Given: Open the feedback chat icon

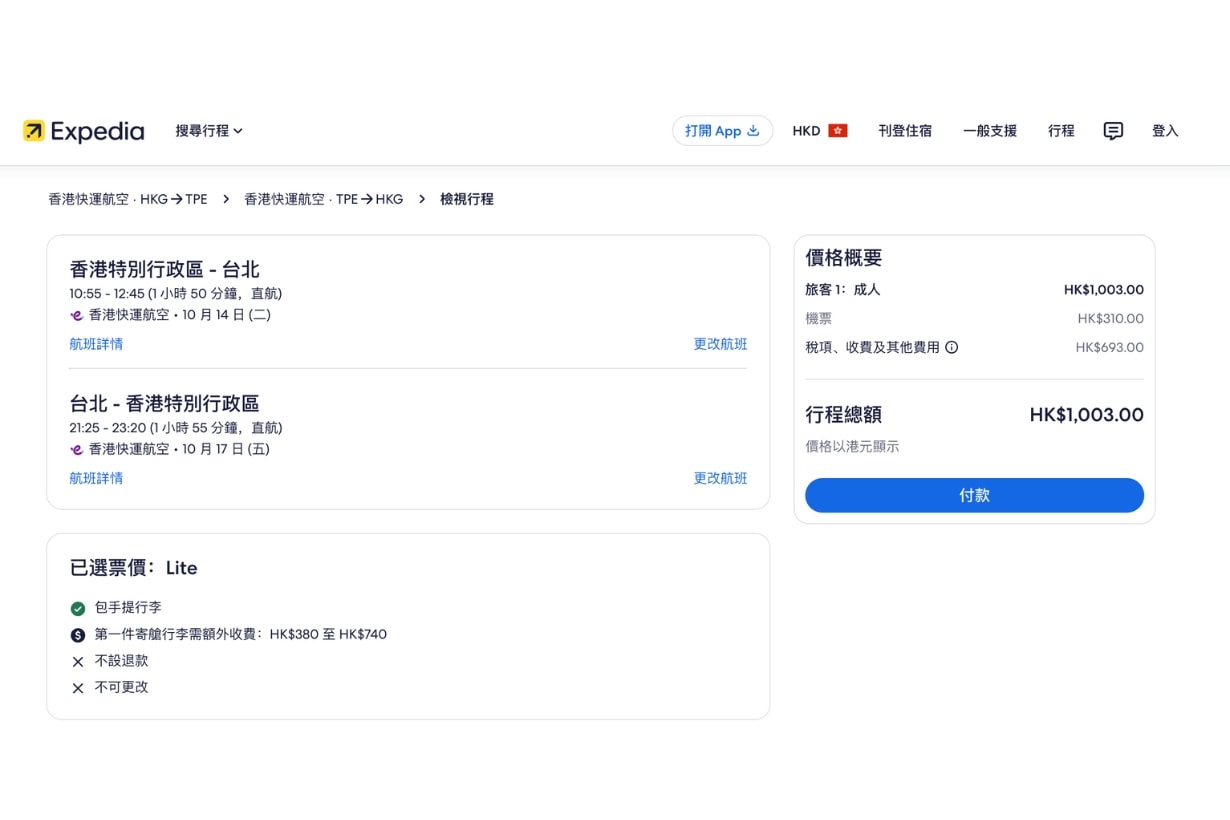Looking at the screenshot, I should coord(1112,130).
